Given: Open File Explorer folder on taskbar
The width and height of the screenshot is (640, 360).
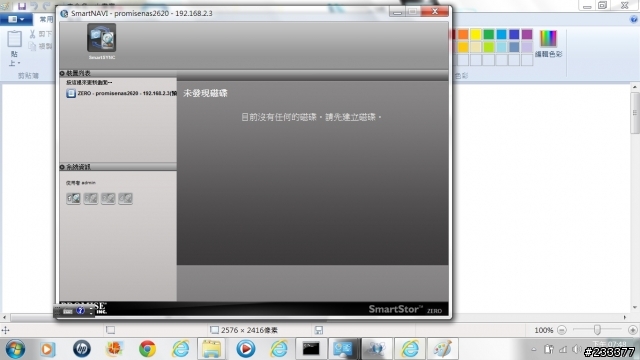Looking at the screenshot, I should click(x=211, y=349).
